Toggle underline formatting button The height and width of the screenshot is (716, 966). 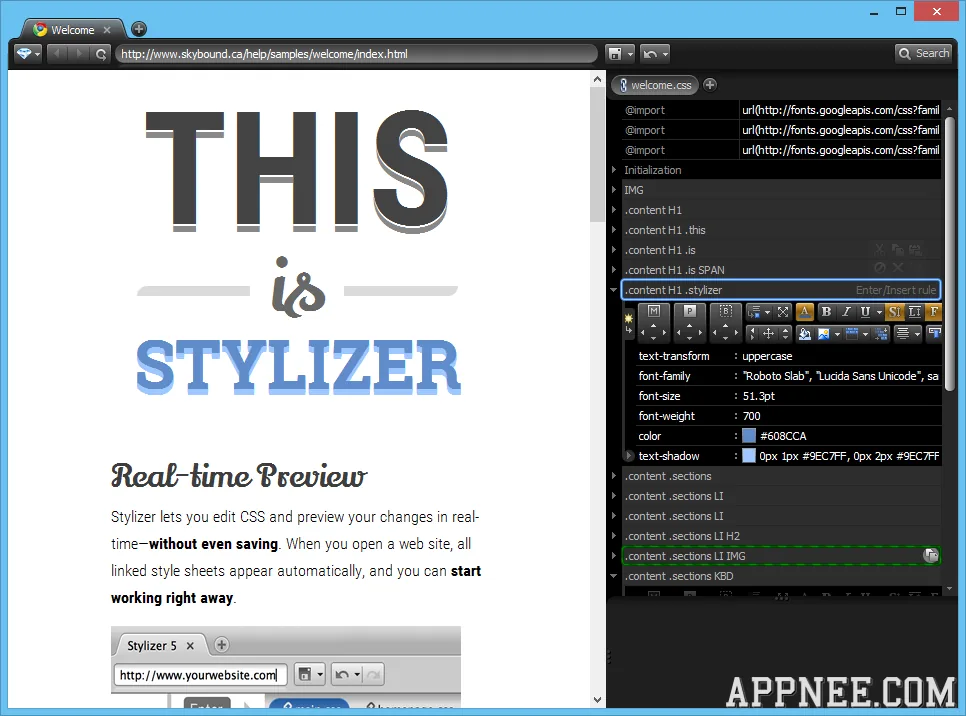[x=866, y=312]
